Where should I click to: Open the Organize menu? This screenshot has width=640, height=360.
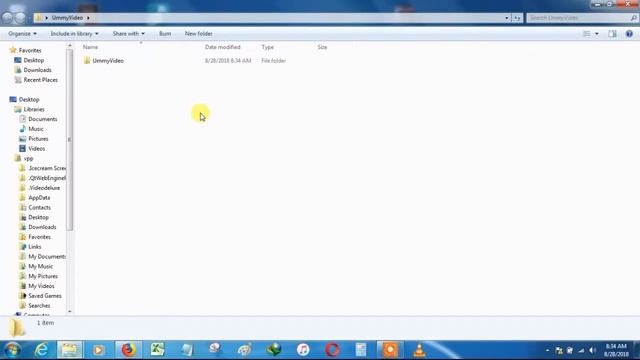point(22,33)
